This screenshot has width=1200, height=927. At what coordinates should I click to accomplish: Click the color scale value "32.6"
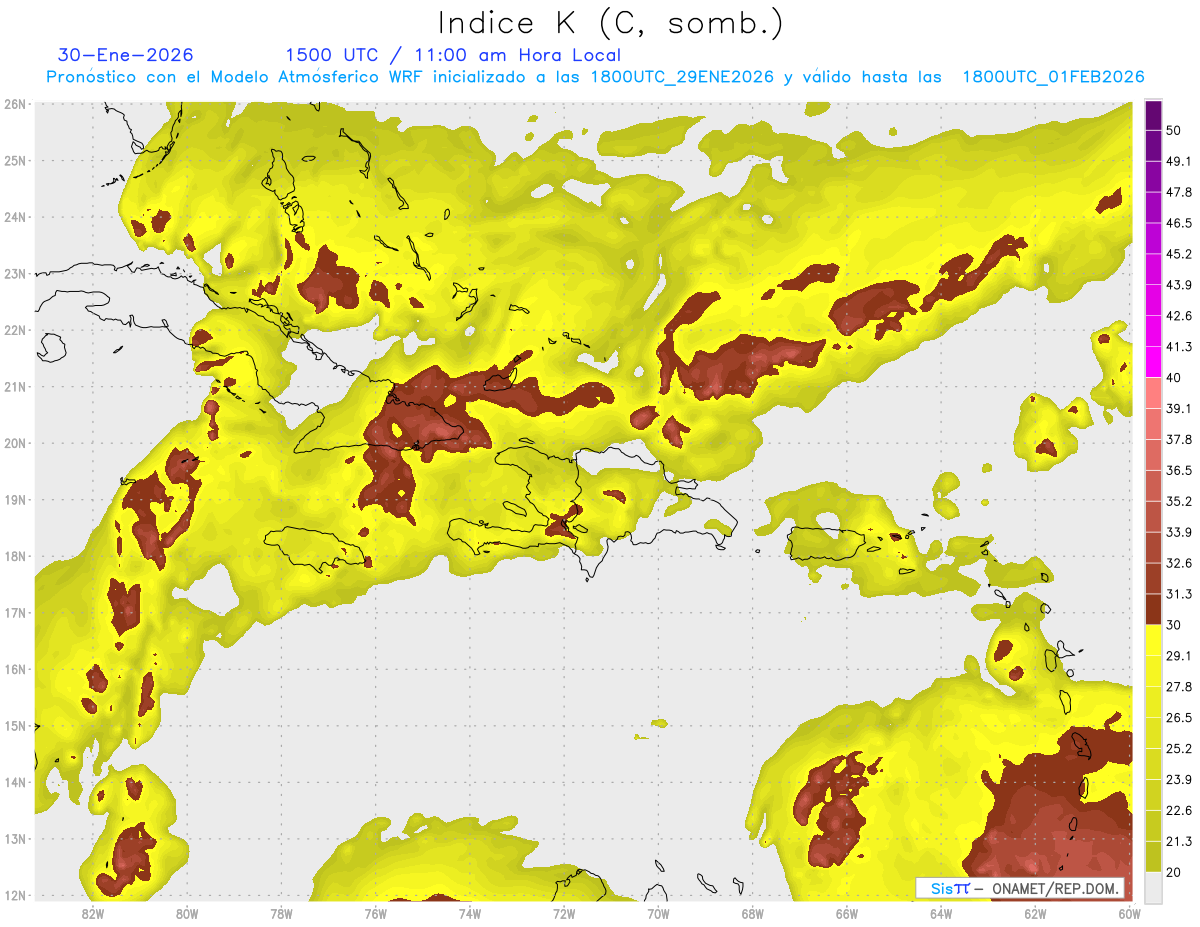pyautogui.click(x=1179, y=563)
